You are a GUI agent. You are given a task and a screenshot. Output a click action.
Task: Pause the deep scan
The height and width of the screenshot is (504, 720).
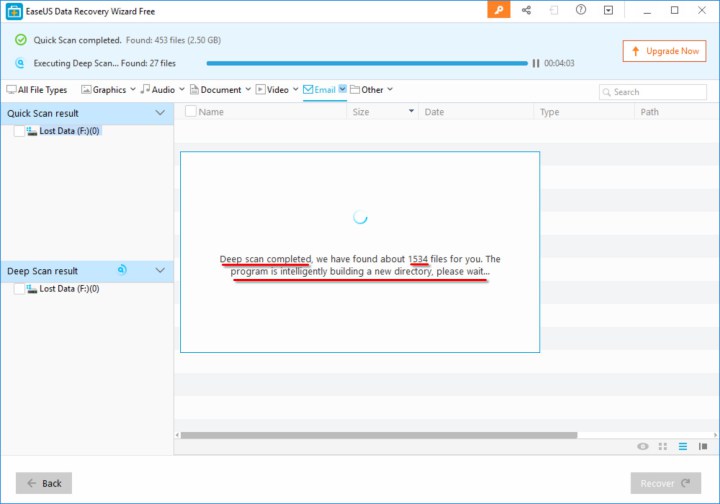pos(536,63)
